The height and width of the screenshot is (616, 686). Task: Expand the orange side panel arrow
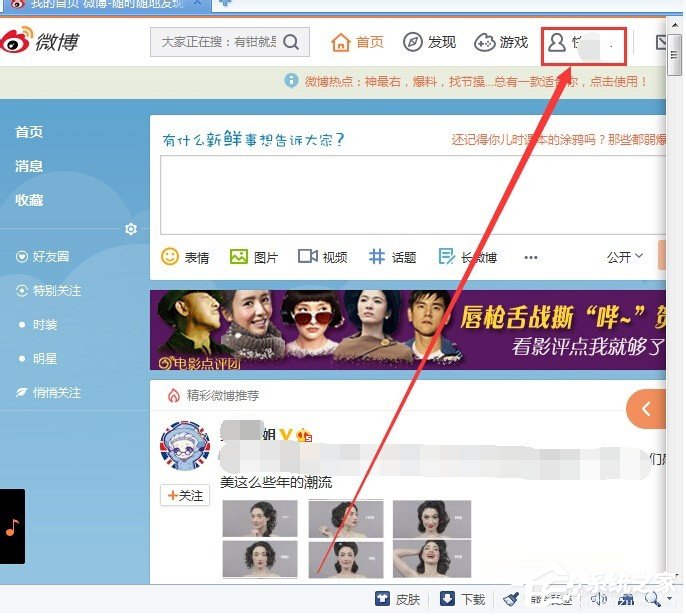tap(646, 409)
